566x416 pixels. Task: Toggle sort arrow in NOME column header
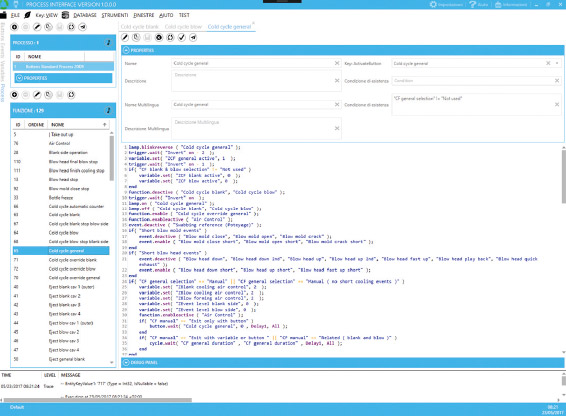(x=105, y=125)
